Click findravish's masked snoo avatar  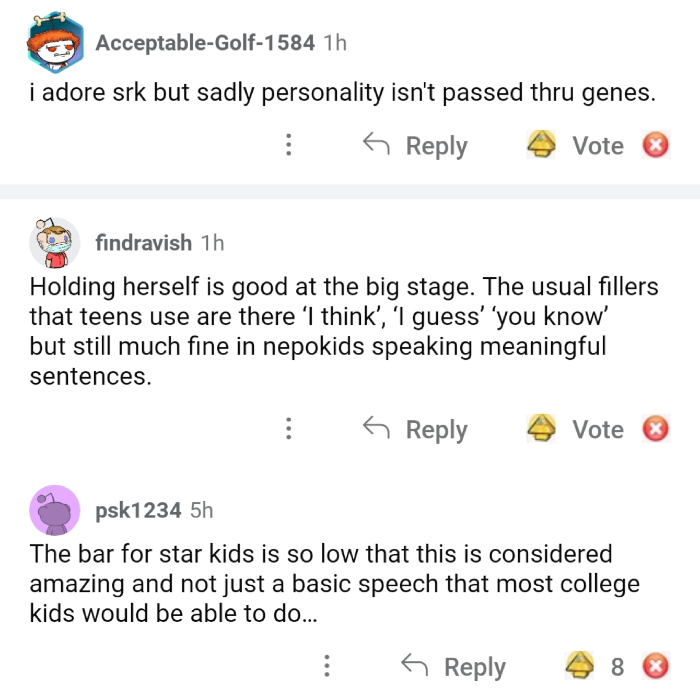coord(54,243)
